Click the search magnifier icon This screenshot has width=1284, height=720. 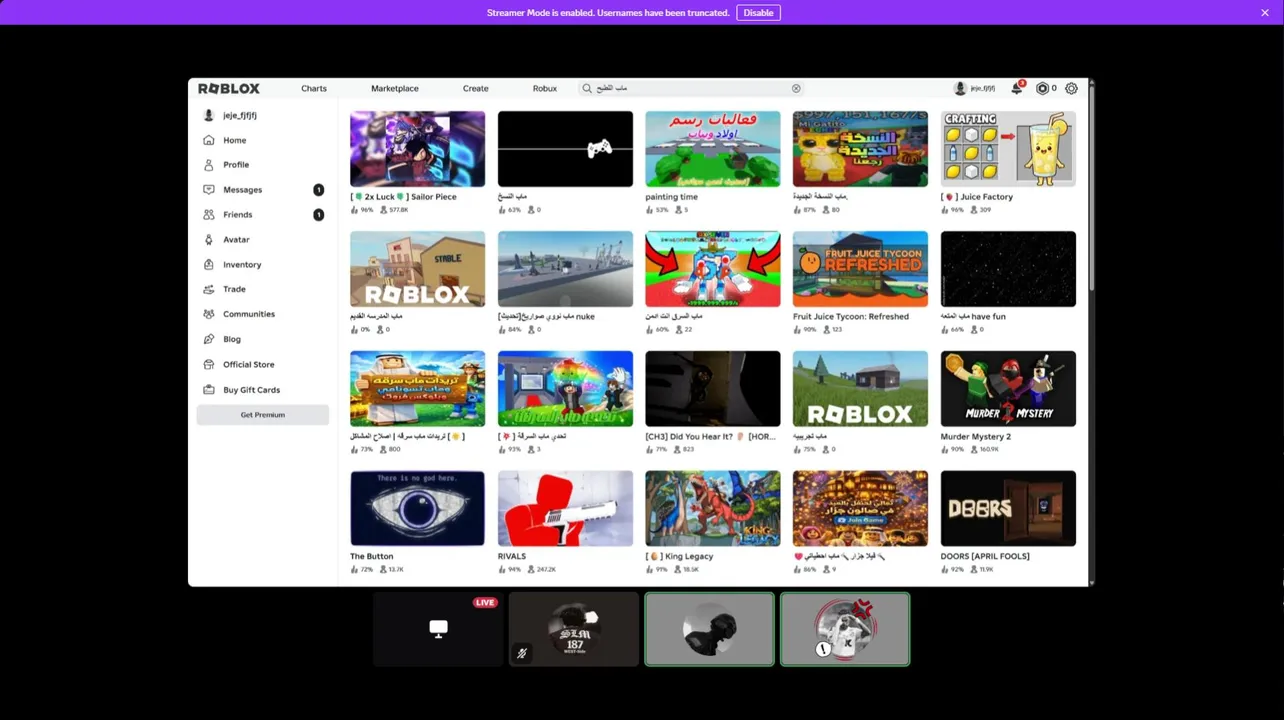coord(587,88)
